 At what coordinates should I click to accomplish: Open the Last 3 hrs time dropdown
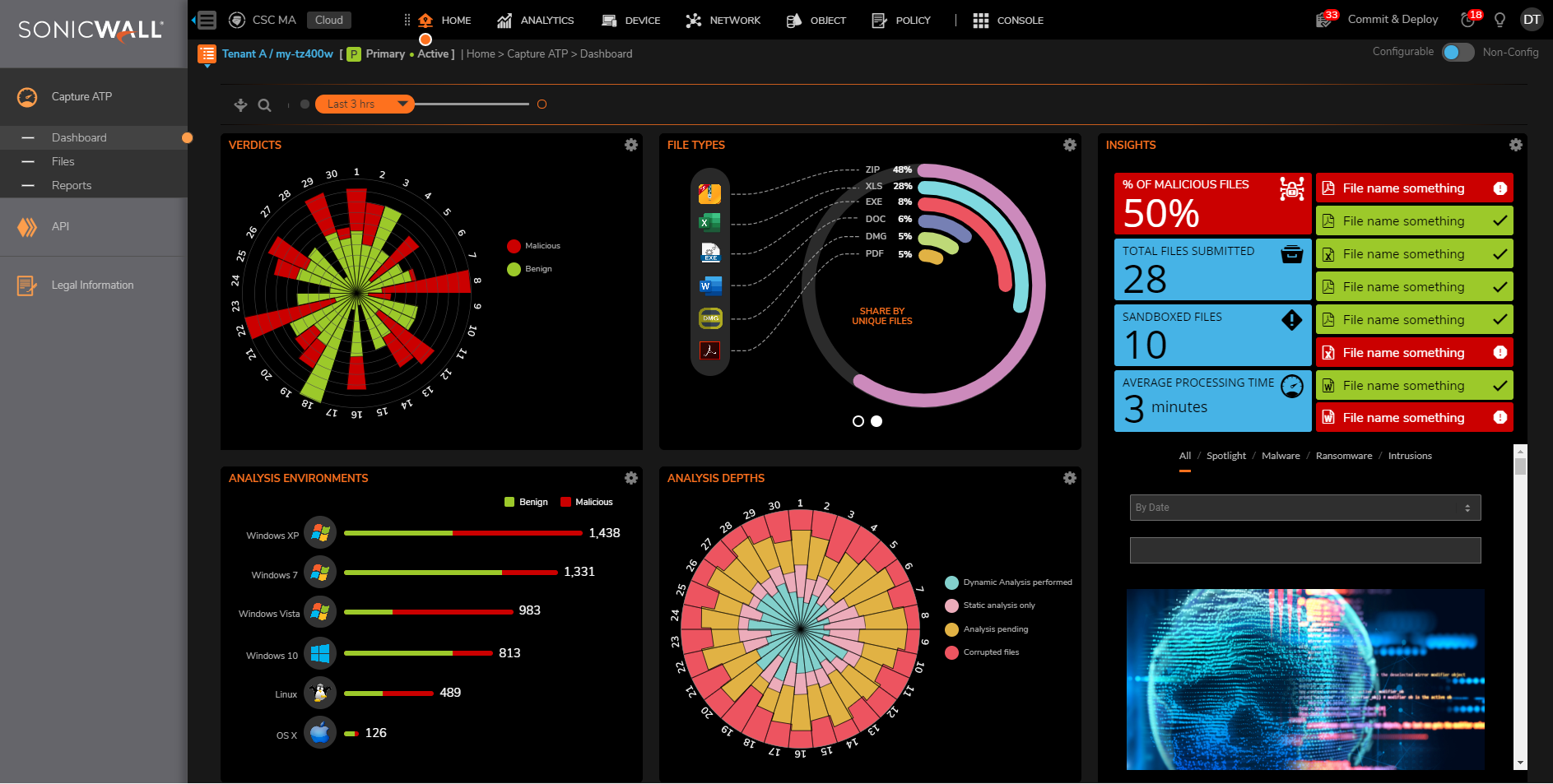(x=365, y=104)
